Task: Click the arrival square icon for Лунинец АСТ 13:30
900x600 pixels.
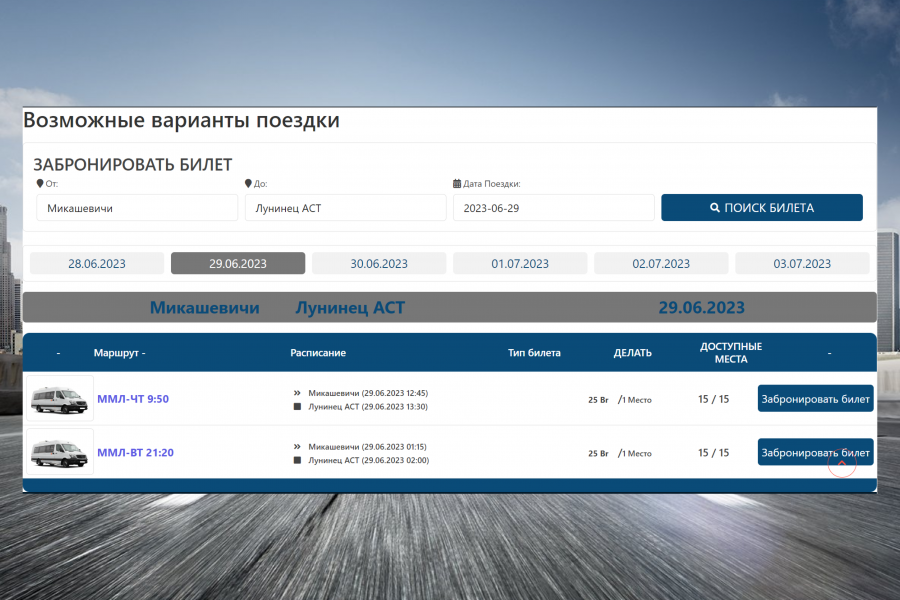Action: (x=297, y=407)
